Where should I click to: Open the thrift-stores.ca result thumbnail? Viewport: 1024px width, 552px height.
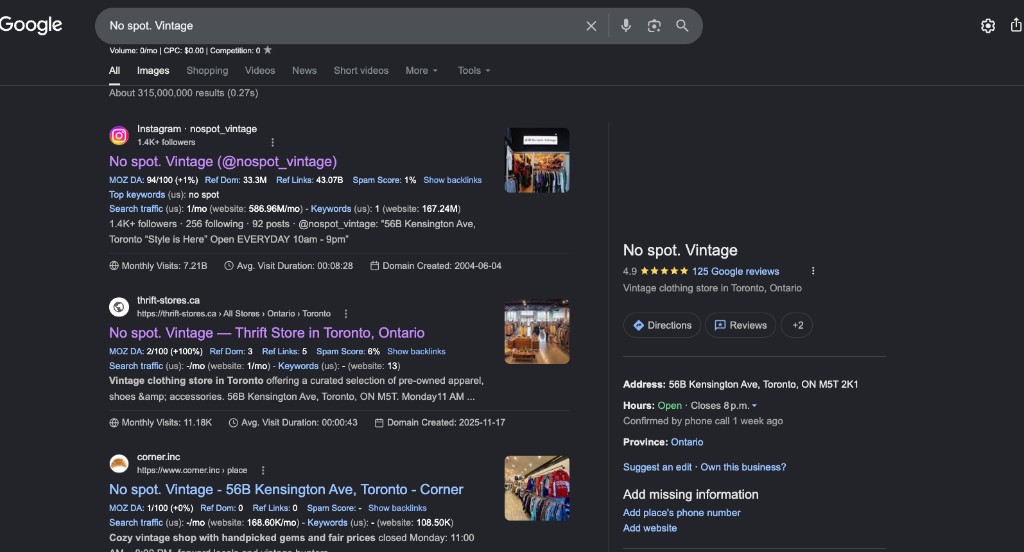[x=537, y=331]
